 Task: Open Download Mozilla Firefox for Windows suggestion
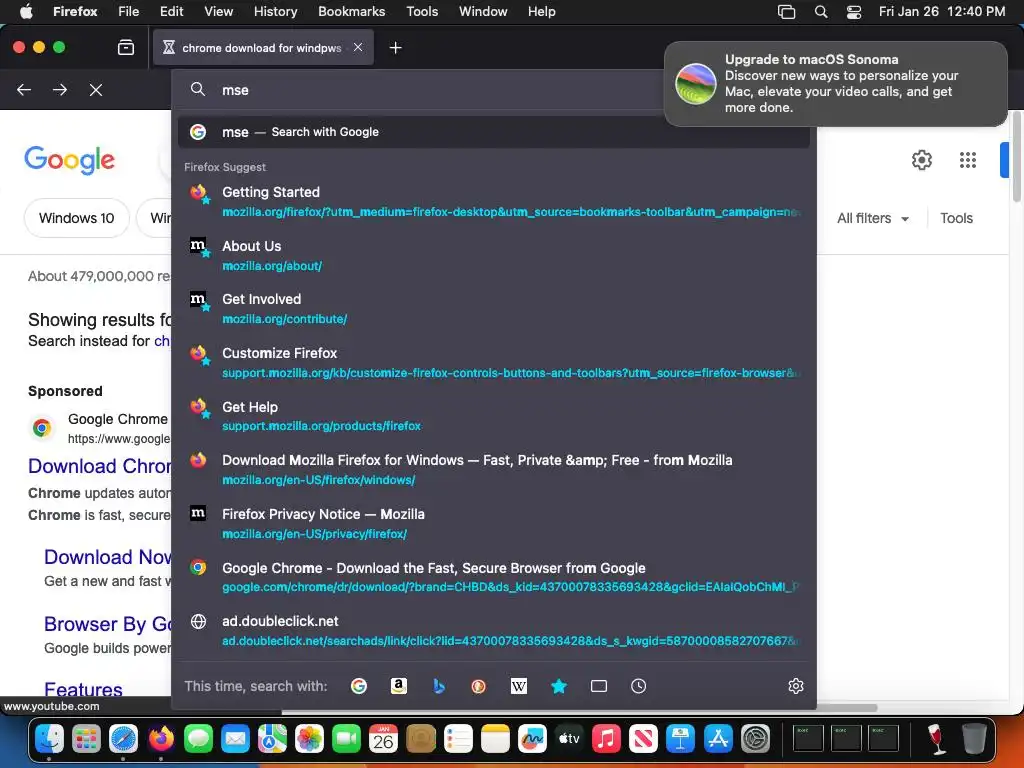[494, 470]
